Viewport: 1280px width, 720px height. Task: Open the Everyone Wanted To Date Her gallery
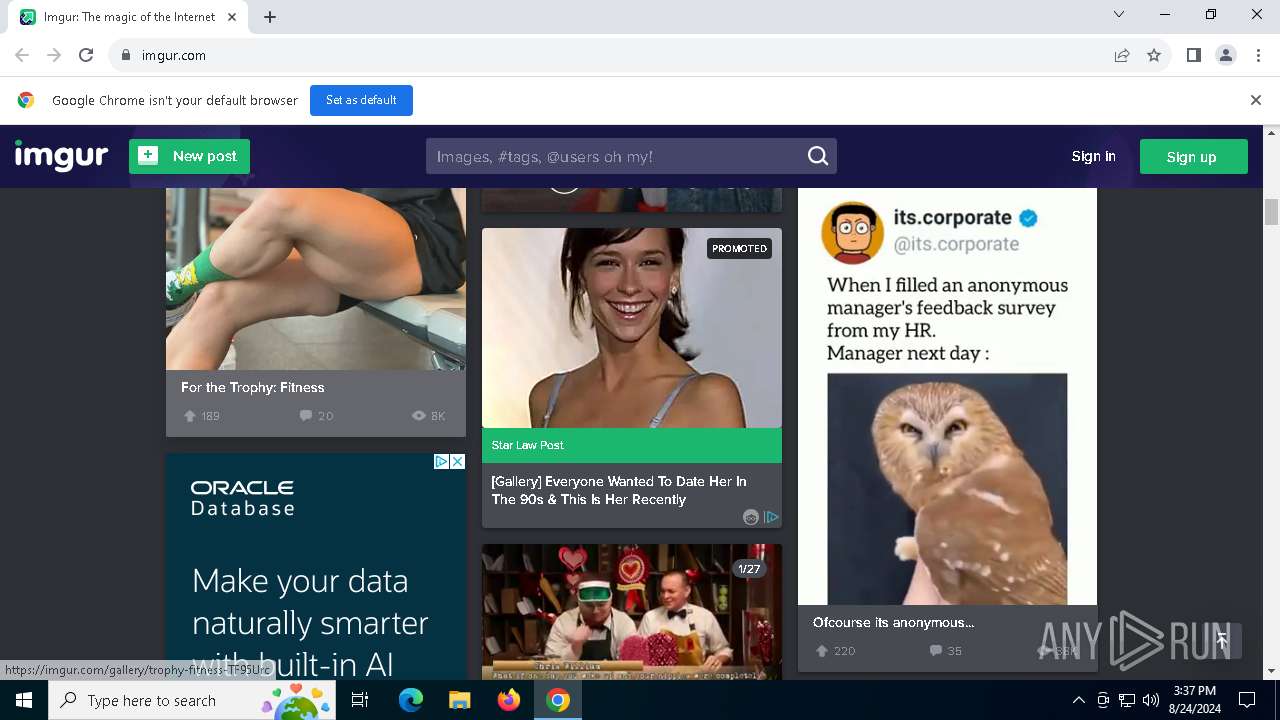tap(619, 490)
